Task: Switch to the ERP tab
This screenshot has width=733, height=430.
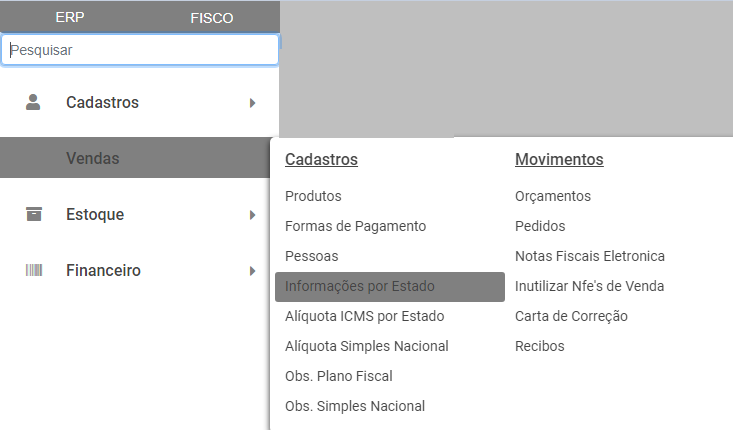Action: pos(70,18)
